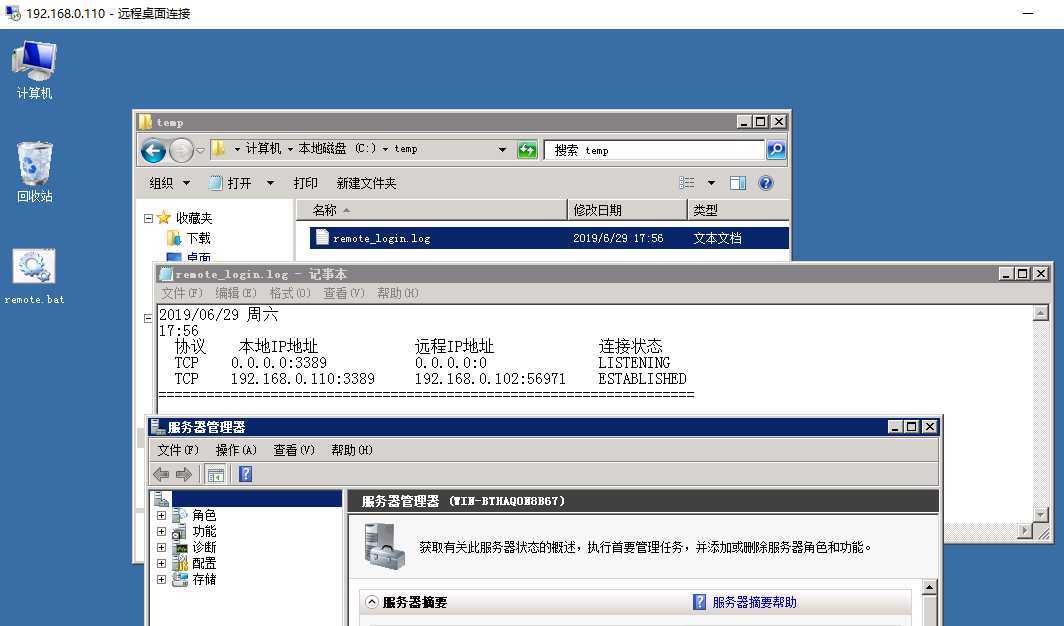
Task: Click 打开 button in Explorer toolbar
Action: tap(231, 183)
